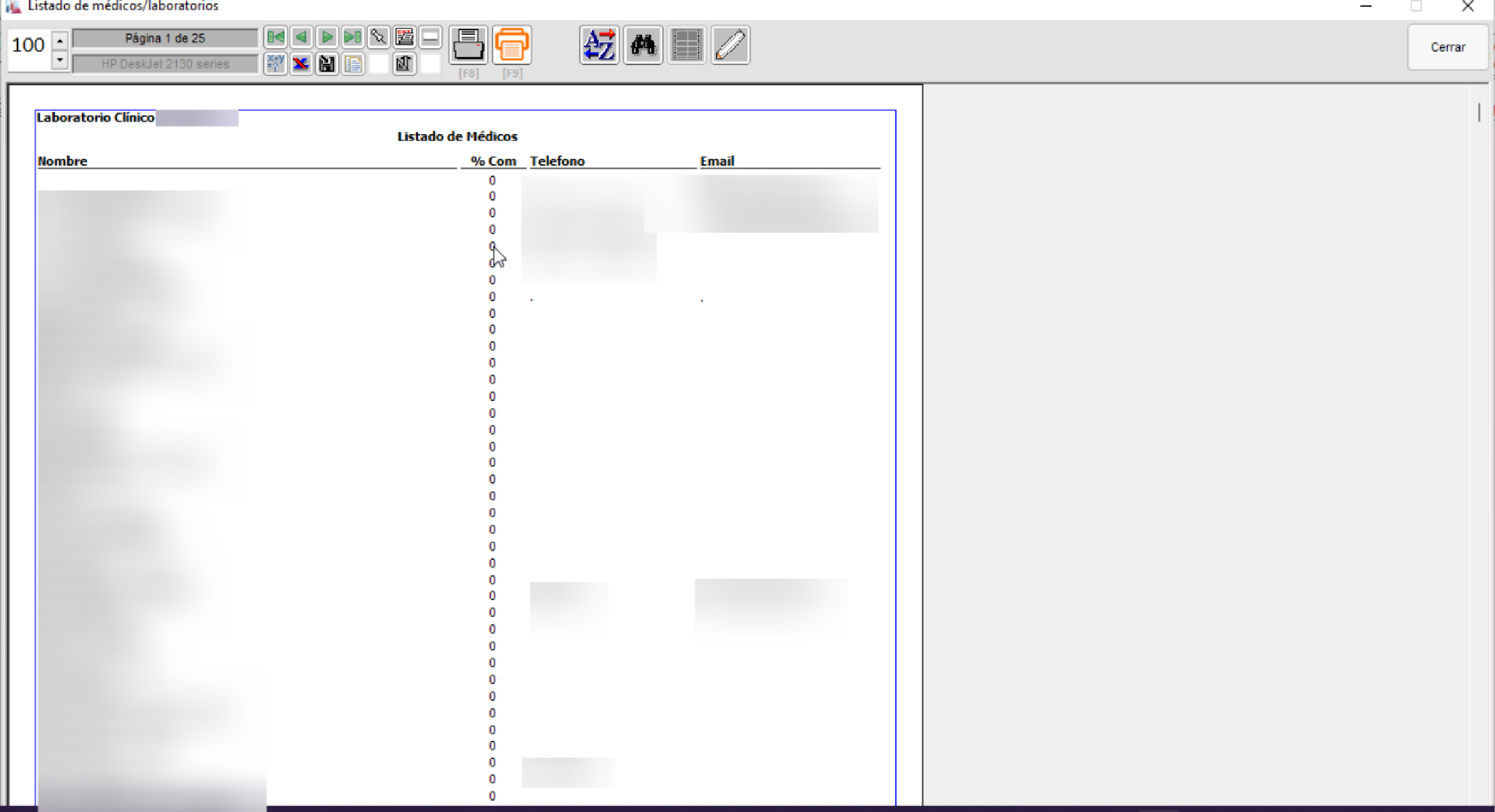Click the orange F9 print icon
Screen dimensions: 1495x812
(x=512, y=45)
